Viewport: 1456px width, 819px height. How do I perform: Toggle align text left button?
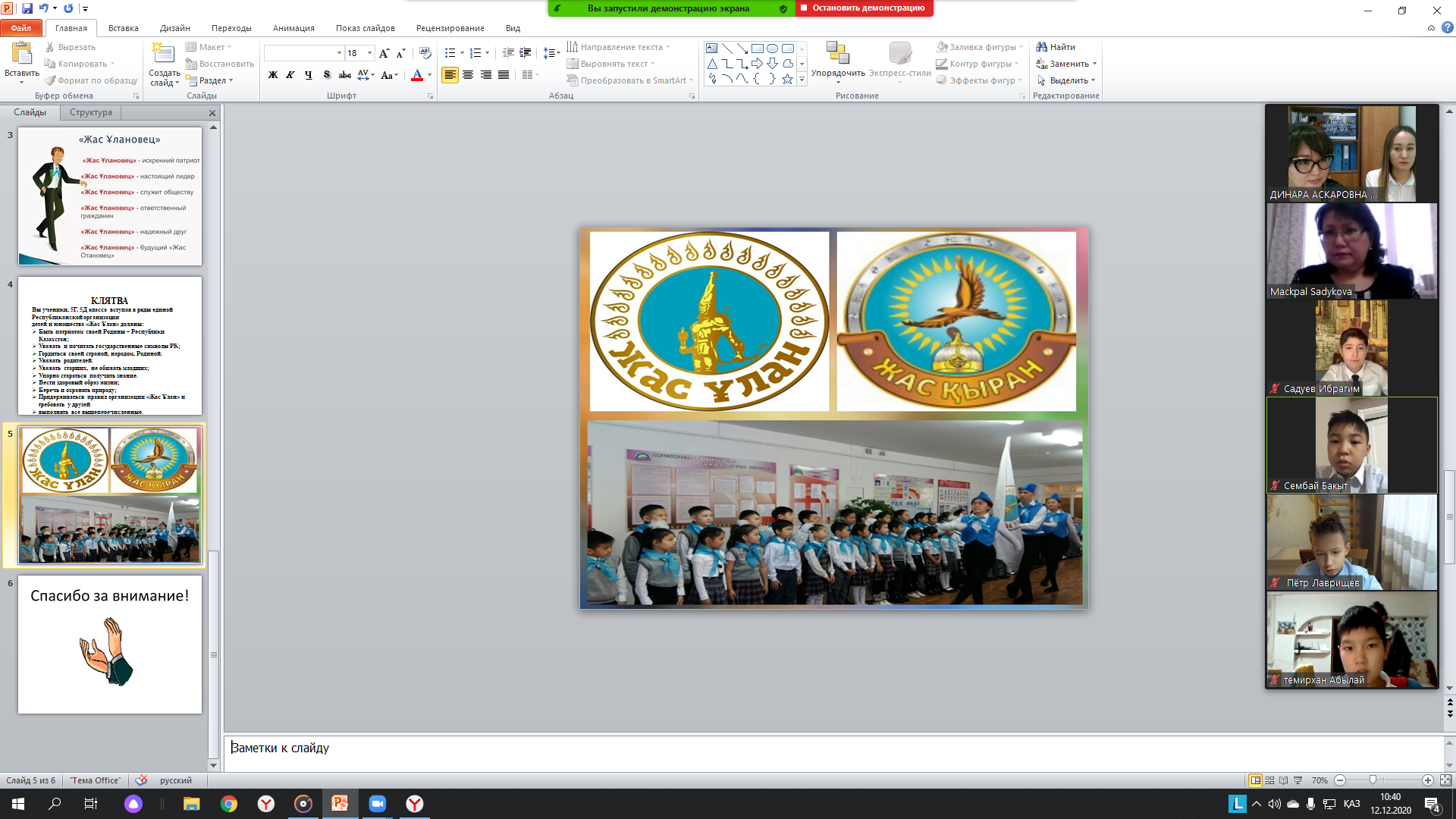click(x=450, y=75)
